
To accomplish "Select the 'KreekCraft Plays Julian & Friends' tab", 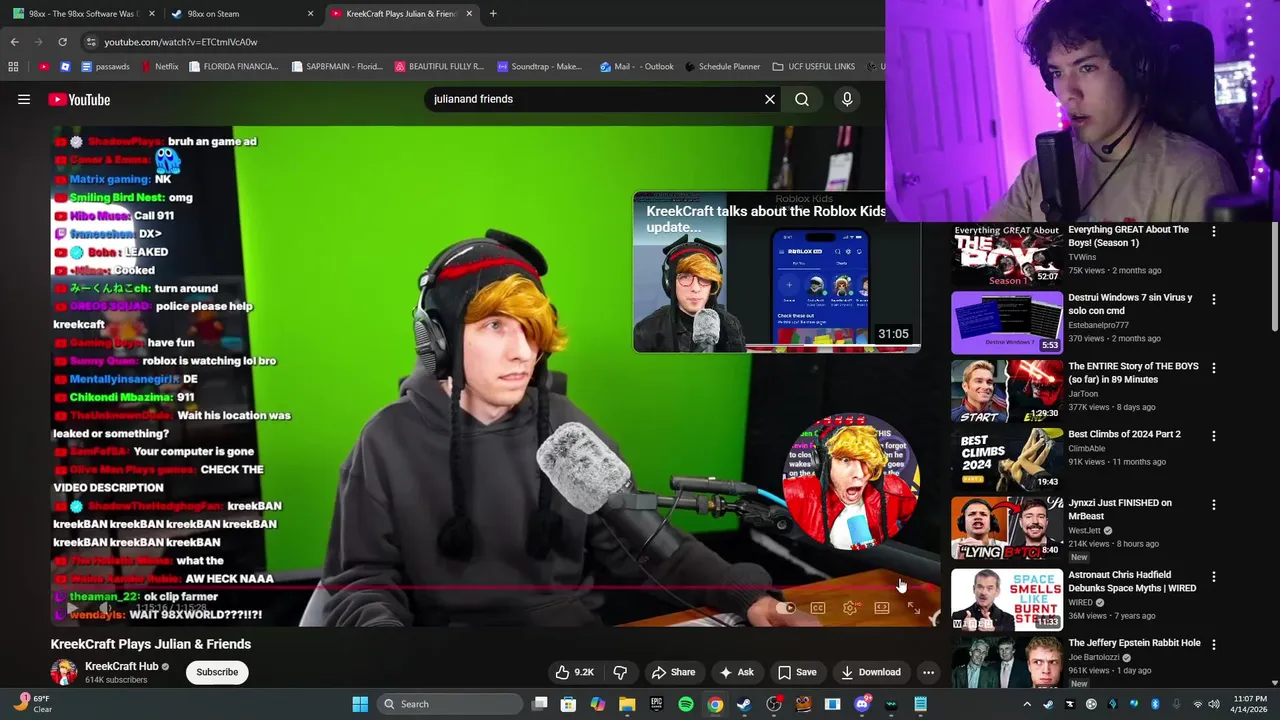I will 400,14.
